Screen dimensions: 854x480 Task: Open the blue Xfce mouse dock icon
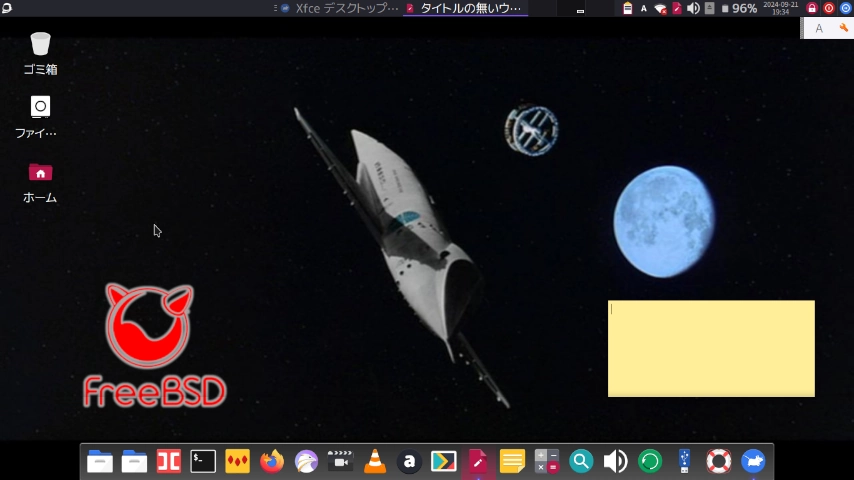pos(753,461)
